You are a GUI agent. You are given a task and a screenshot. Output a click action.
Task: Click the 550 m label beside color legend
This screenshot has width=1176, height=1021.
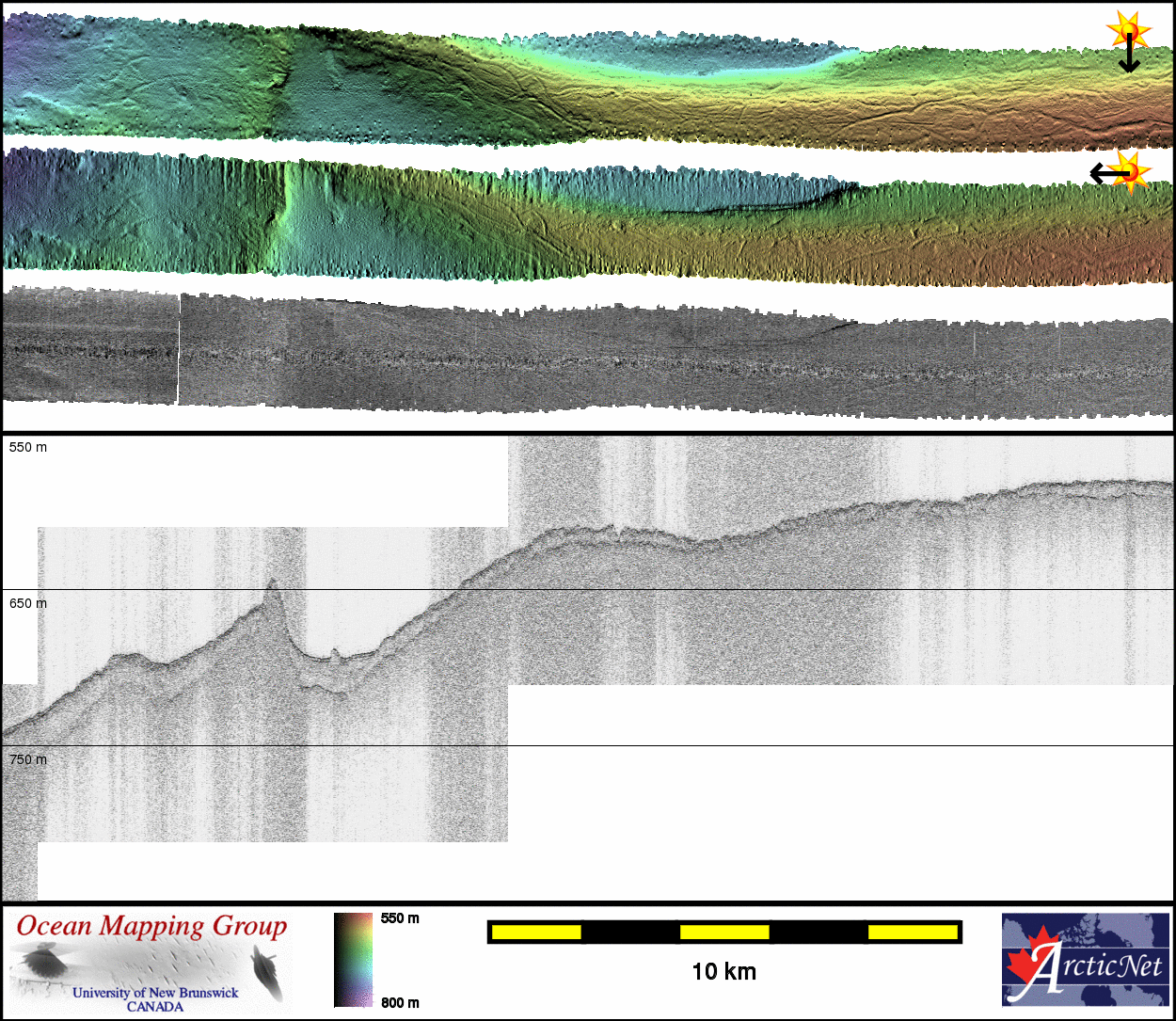400,918
